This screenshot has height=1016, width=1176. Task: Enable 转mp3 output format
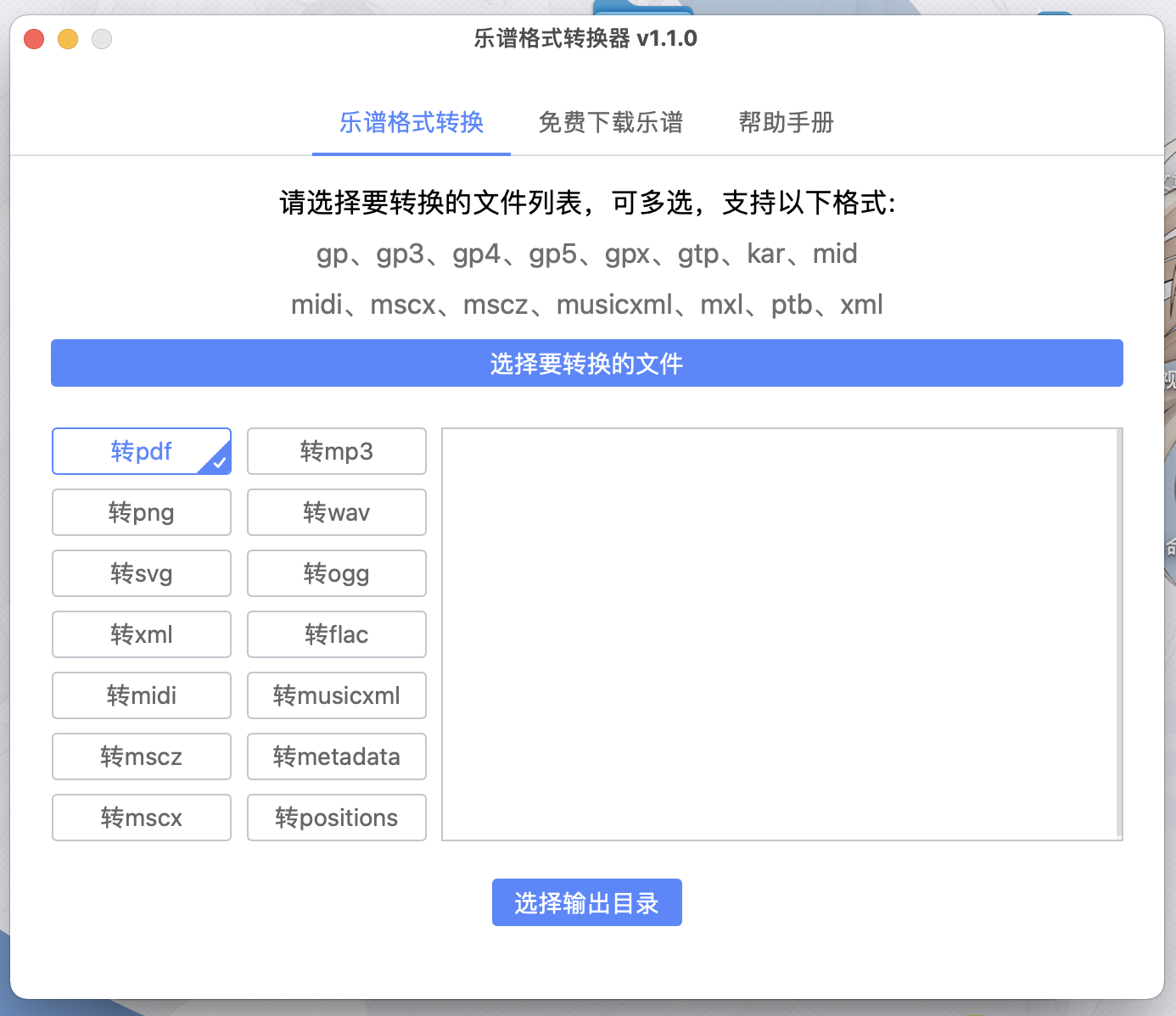(336, 451)
